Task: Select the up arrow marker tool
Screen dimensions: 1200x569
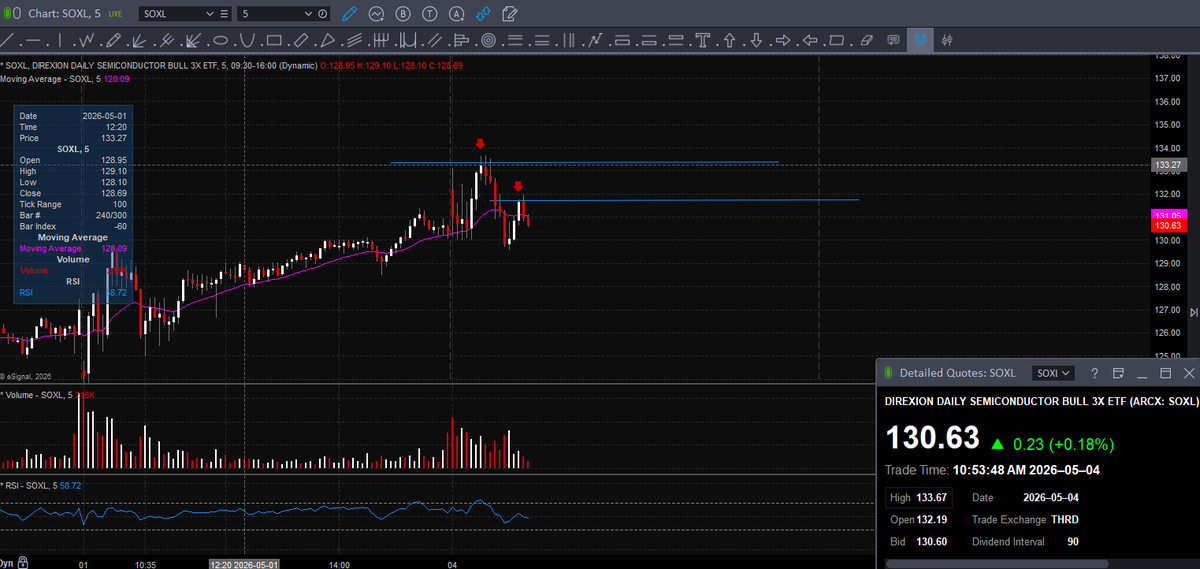Action: click(x=729, y=41)
